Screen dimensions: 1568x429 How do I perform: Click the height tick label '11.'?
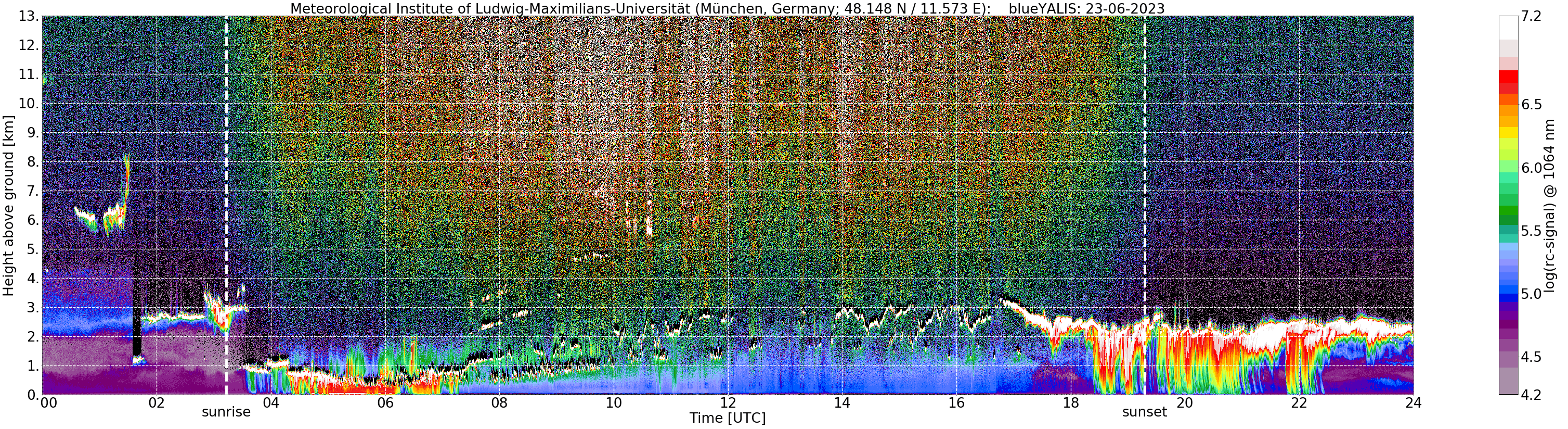29,75
